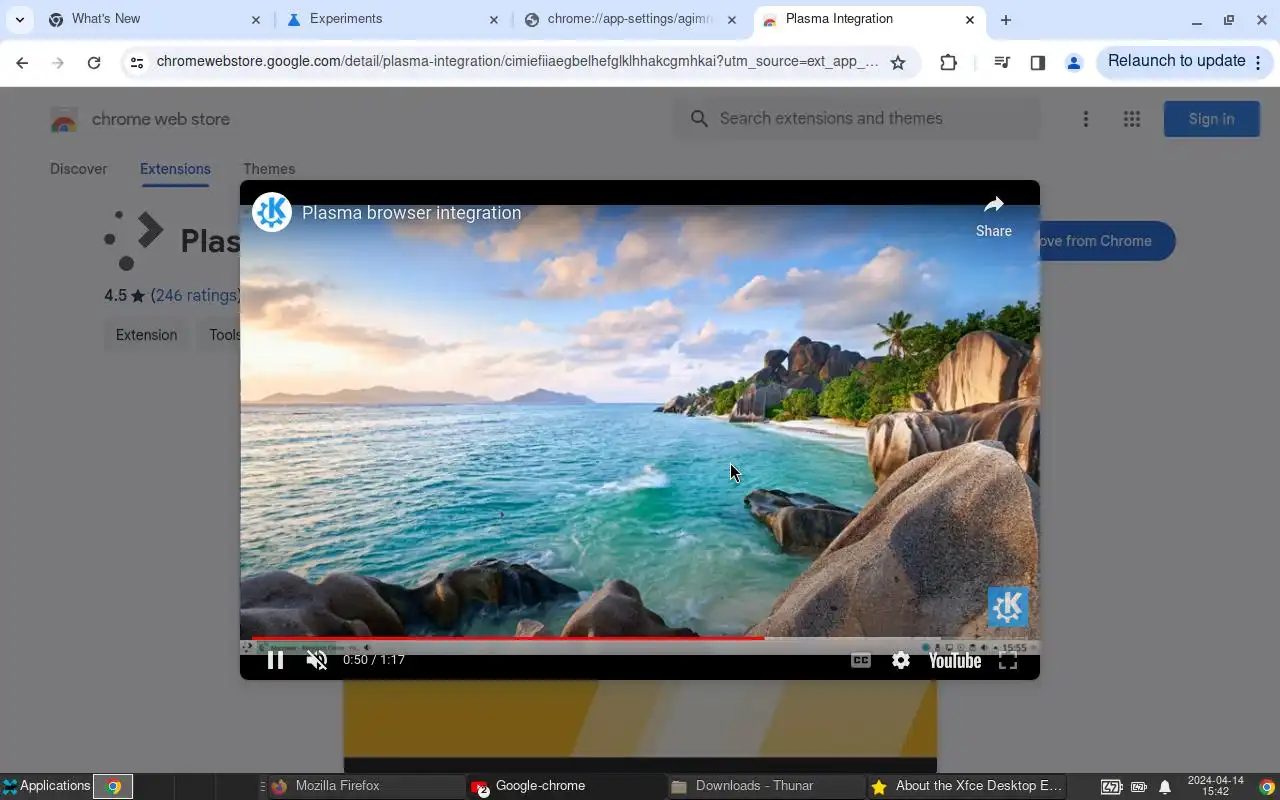Switch to Mozilla Firefox in taskbar
Viewport: 1280px width, 800px height.
pos(364,786)
